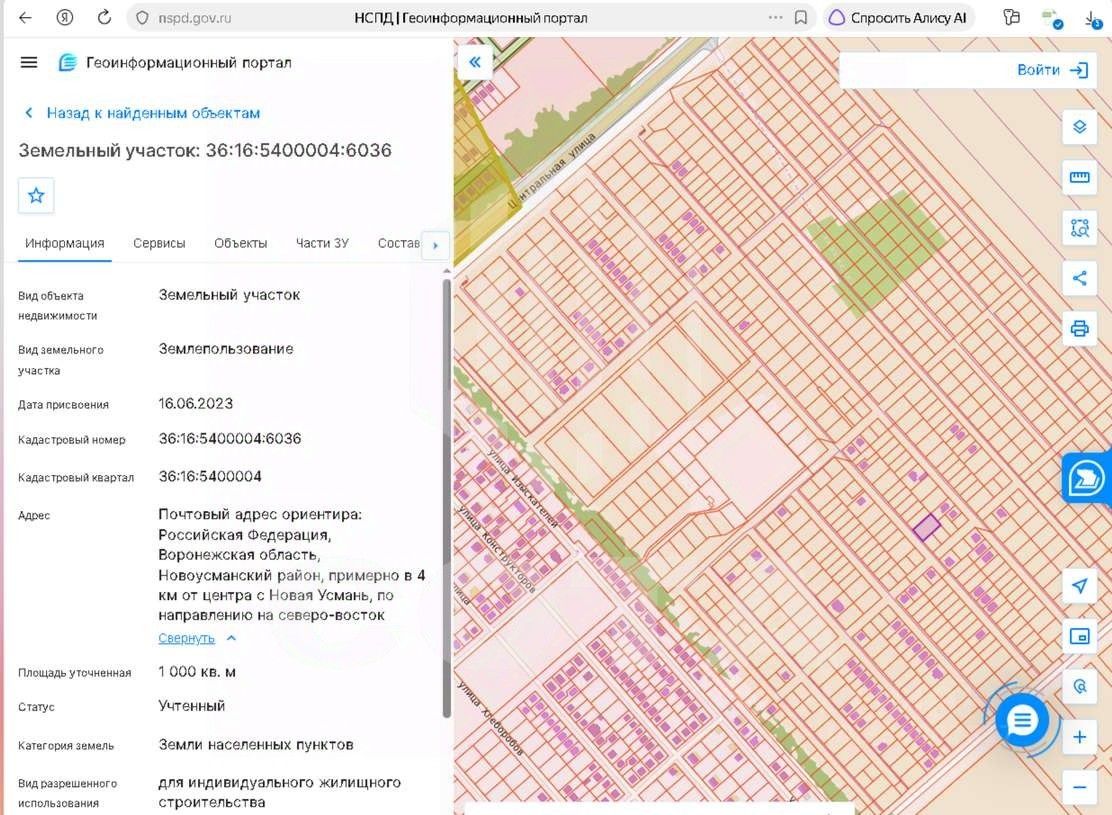Click the nspd.gov.ru address field

[194, 18]
